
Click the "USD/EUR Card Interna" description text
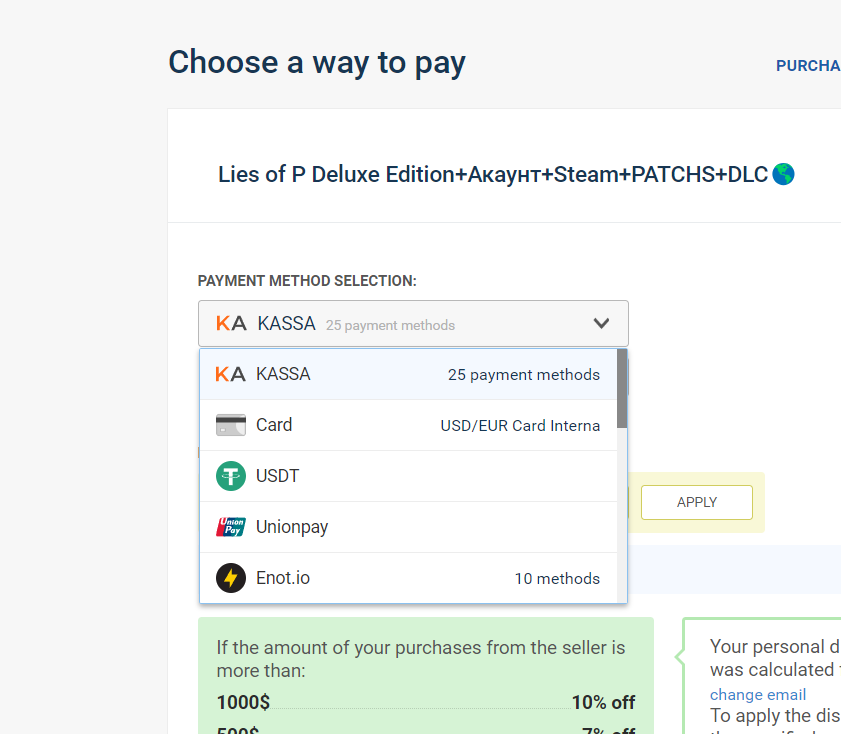coord(520,426)
